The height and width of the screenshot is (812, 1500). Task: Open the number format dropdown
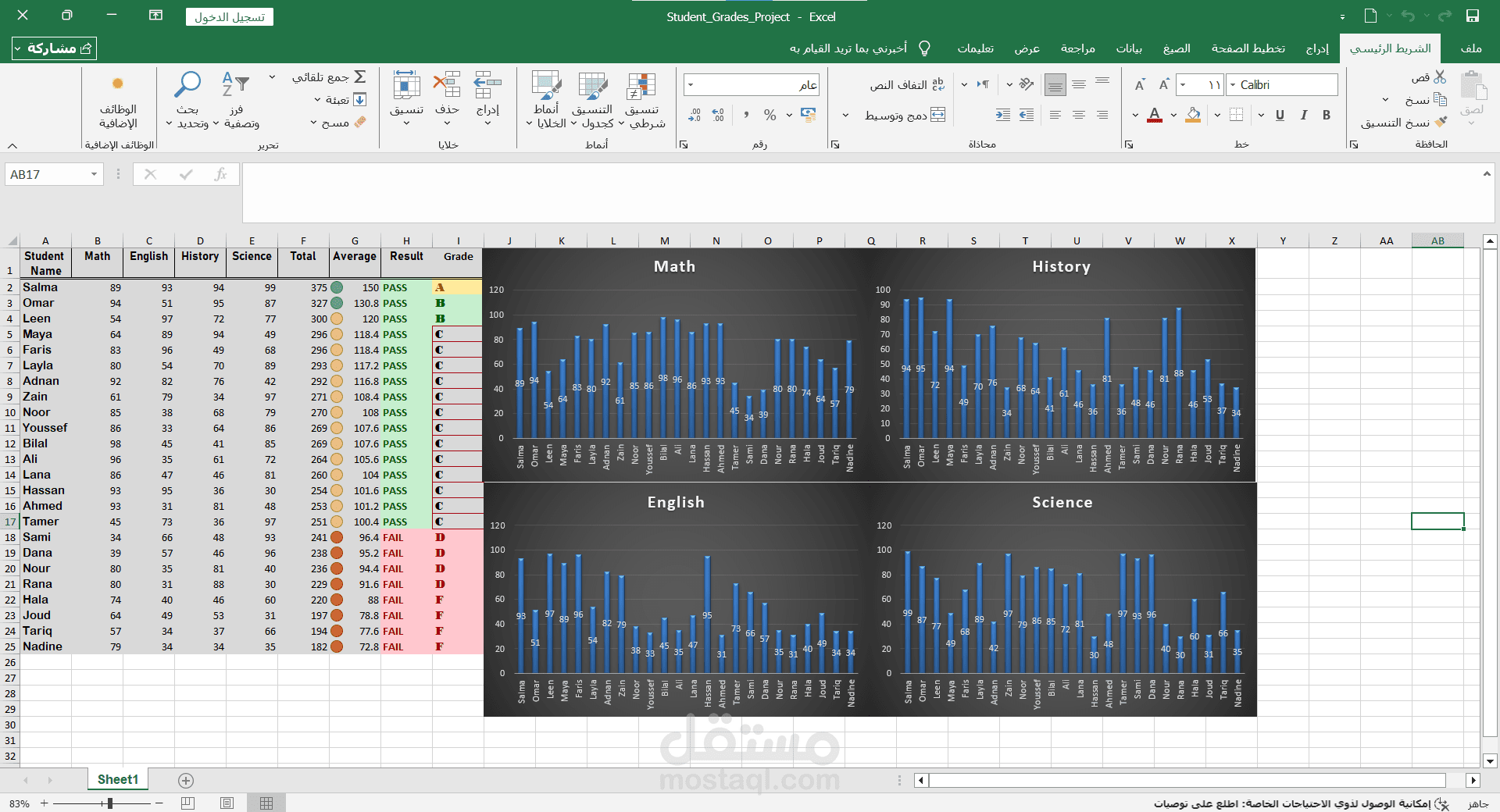[691, 85]
